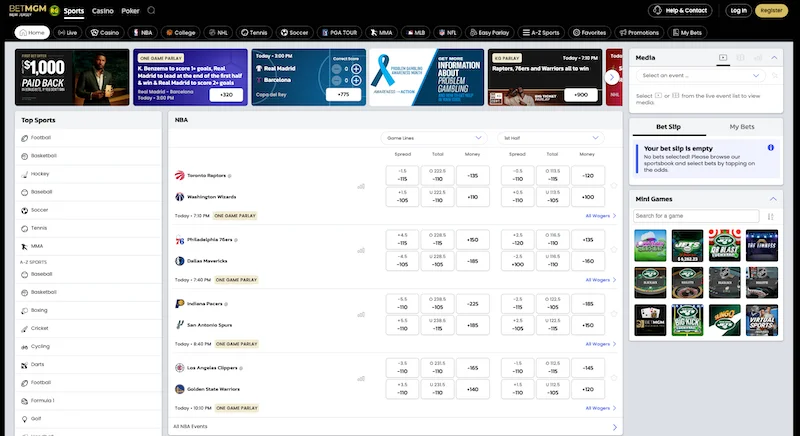Toggle the video media view icon
This screenshot has width=800, height=436.
(724, 58)
